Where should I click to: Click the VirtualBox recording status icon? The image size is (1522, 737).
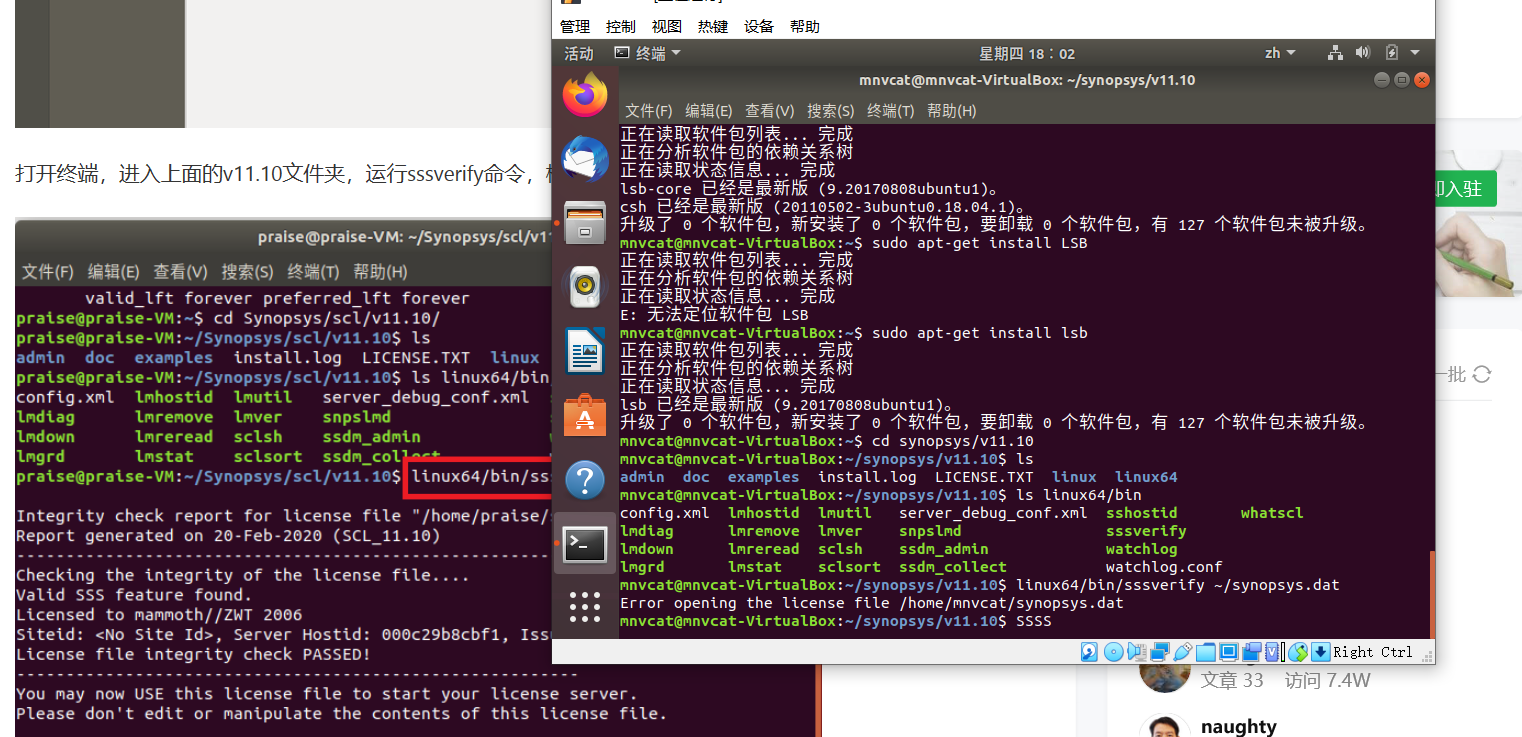[x=1251, y=652]
